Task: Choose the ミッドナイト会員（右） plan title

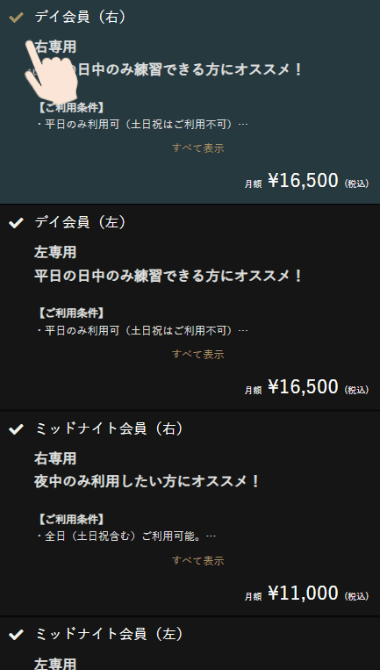Action: pos(109,429)
